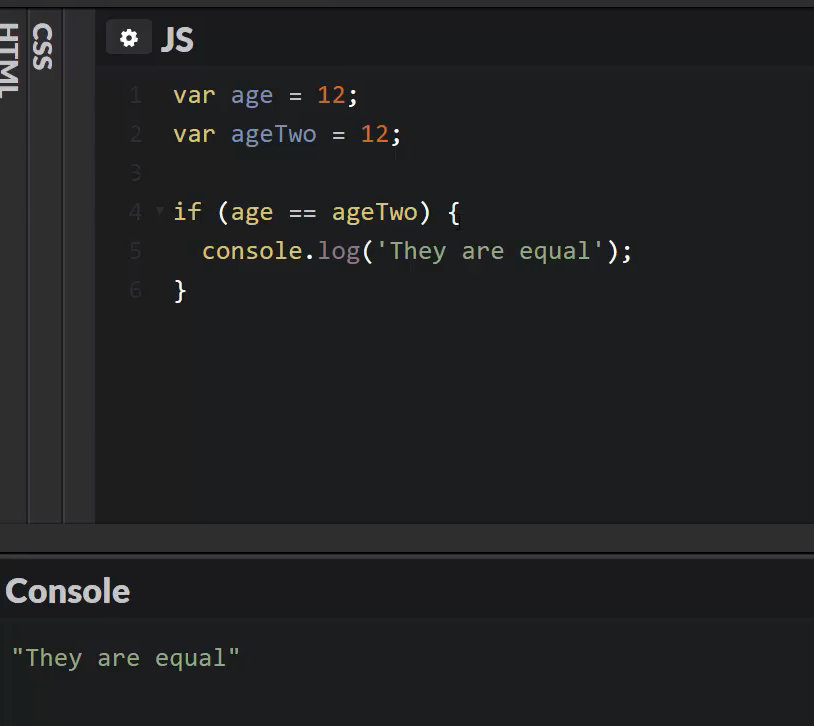Collapse the if statement block on line 4
814x726 pixels.
(158, 211)
